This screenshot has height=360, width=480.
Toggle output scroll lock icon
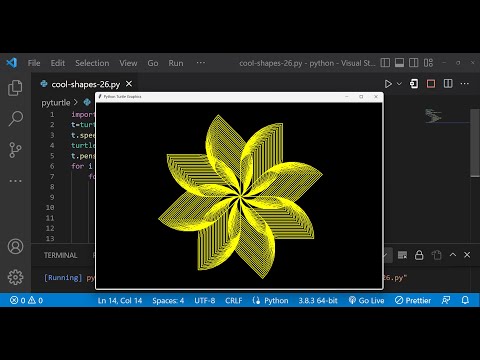click(419, 255)
